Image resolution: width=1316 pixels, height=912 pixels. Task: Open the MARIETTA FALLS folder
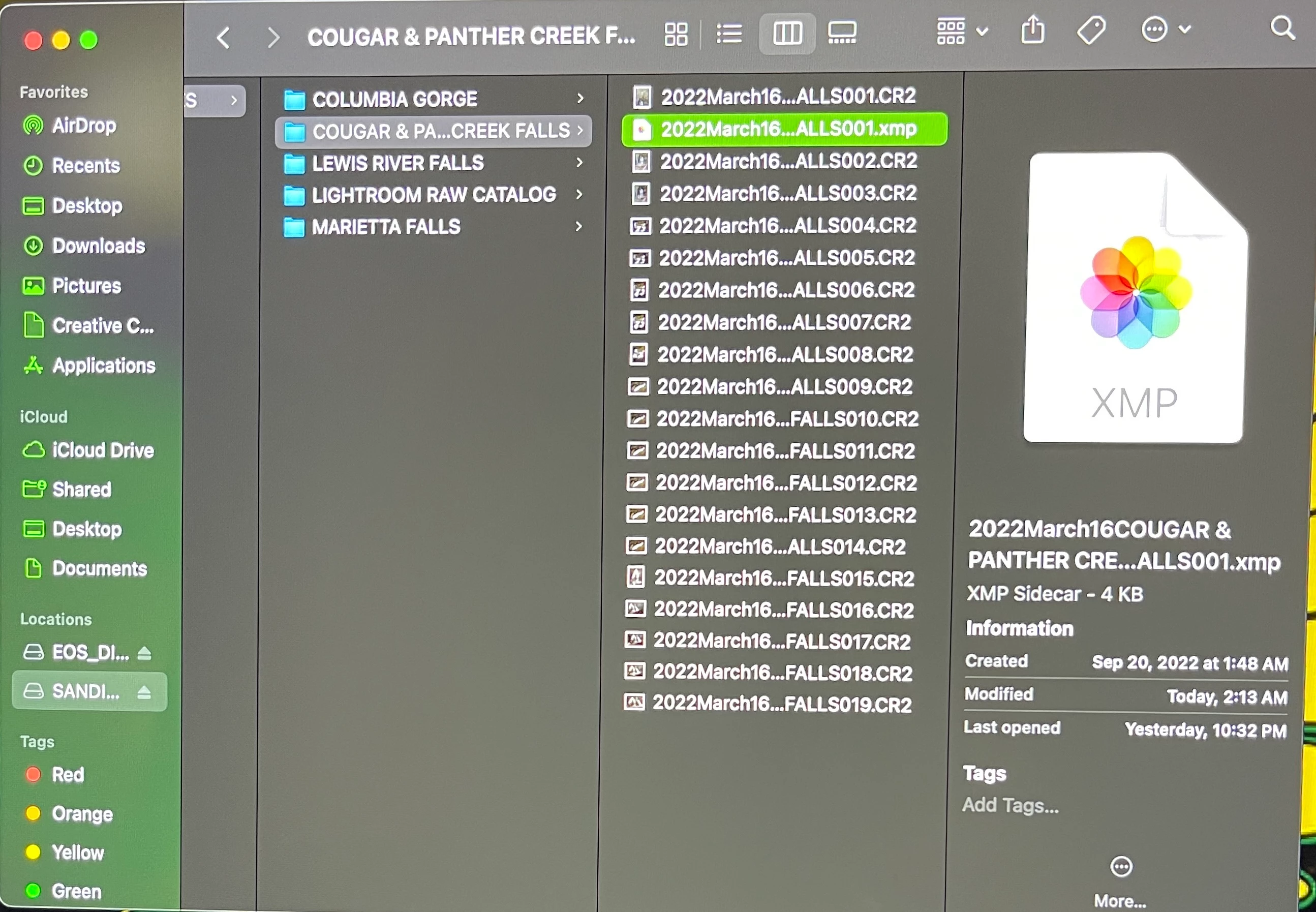pos(386,227)
